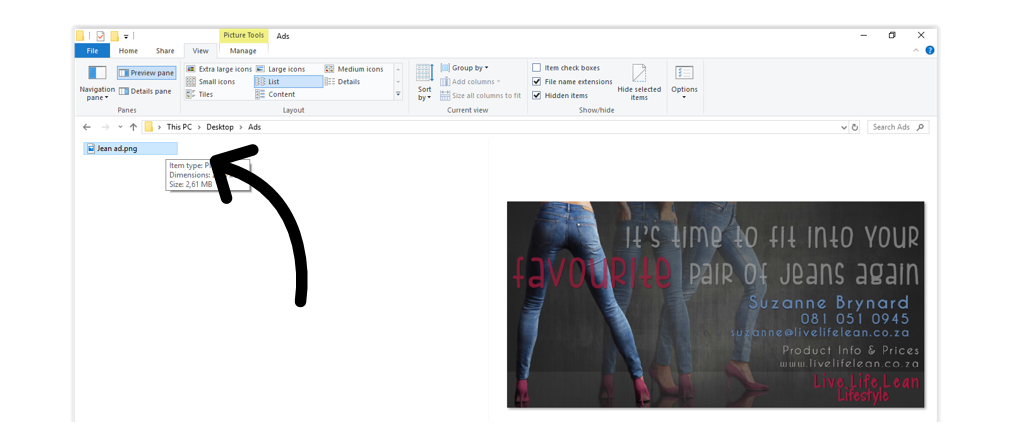The image size is (1011, 445).
Task: Click the Hide selected items icon
Action: [x=639, y=82]
